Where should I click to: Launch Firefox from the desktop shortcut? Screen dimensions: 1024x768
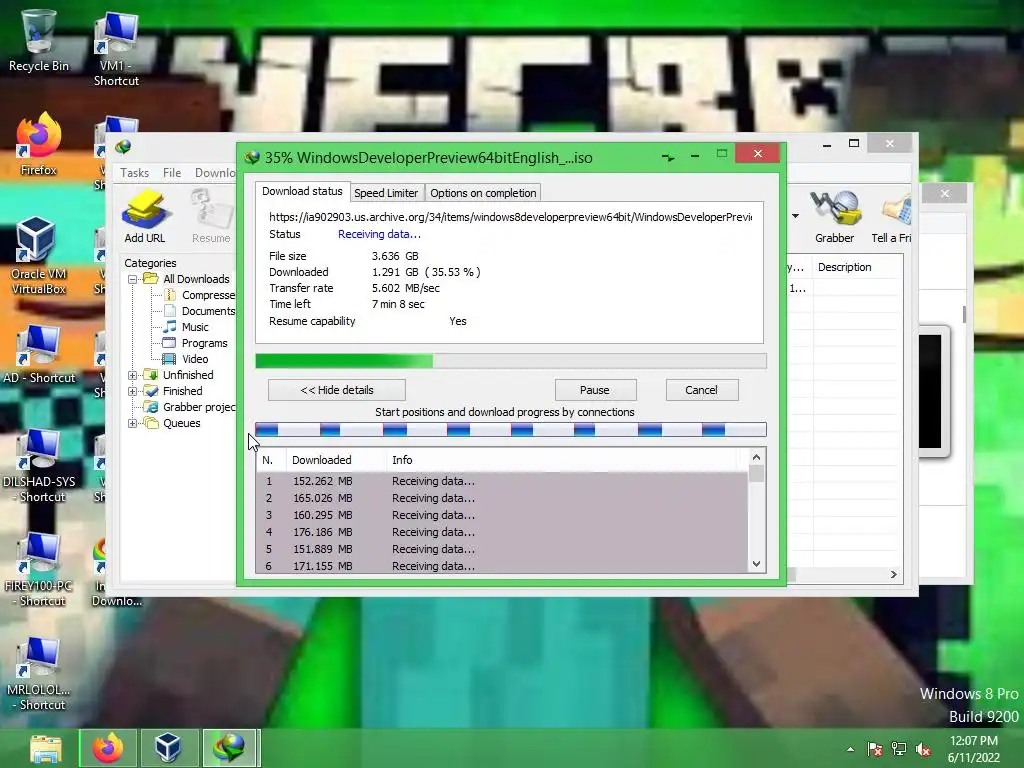pos(39,144)
